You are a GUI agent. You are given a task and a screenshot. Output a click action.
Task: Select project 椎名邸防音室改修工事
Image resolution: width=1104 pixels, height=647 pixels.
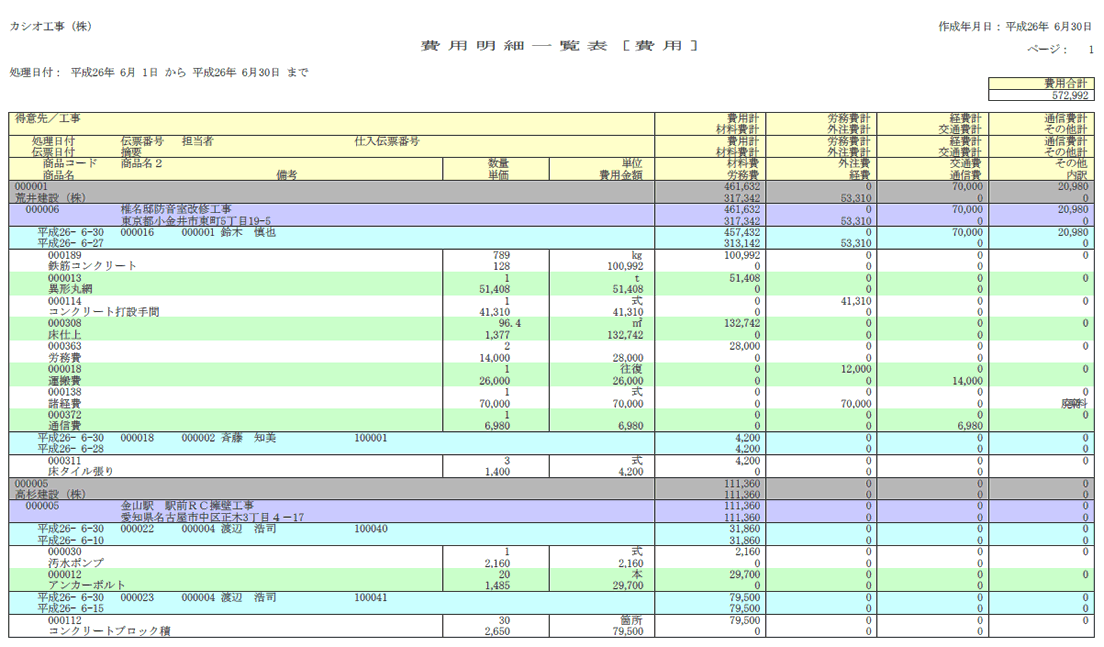tap(176, 209)
